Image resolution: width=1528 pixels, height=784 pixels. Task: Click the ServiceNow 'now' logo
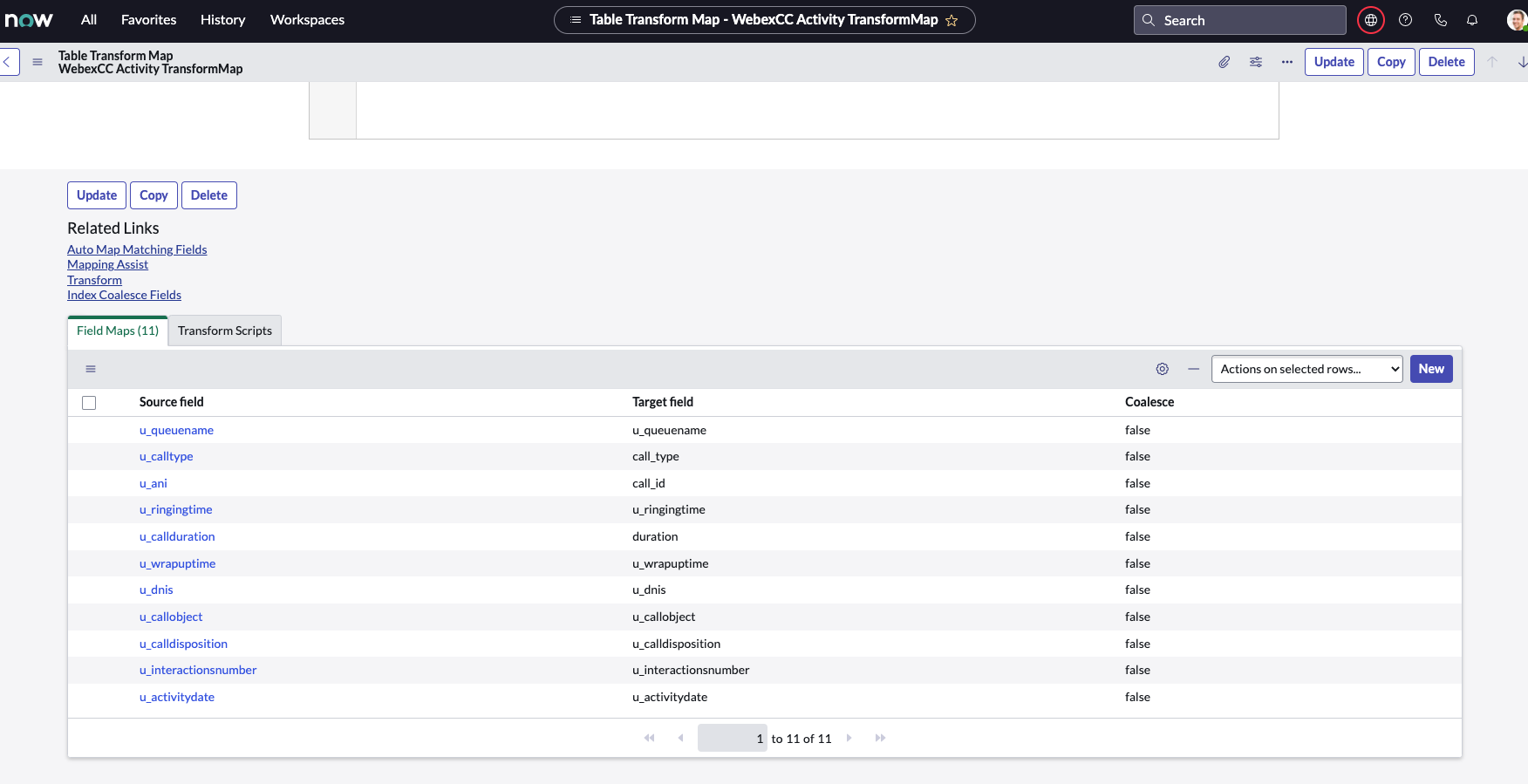(x=29, y=20)
